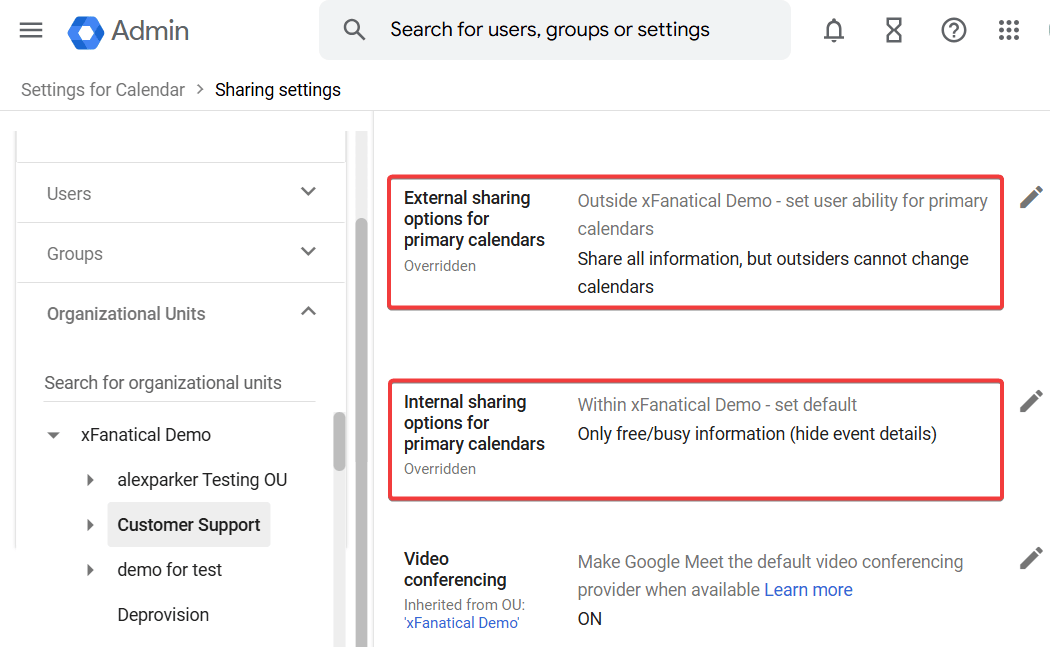The image size is (1050, 647).
Task: Open the main hamburger menu
Action: [31, 30]
